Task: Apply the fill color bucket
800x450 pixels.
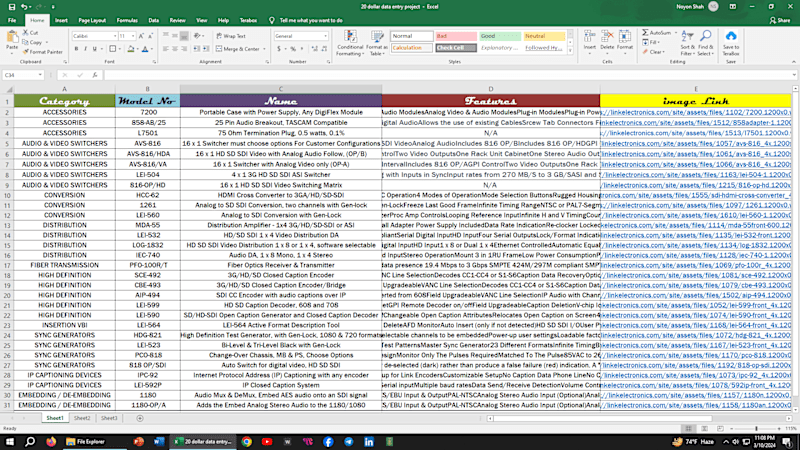Action: pyautogui.click(x=131, y=49)
